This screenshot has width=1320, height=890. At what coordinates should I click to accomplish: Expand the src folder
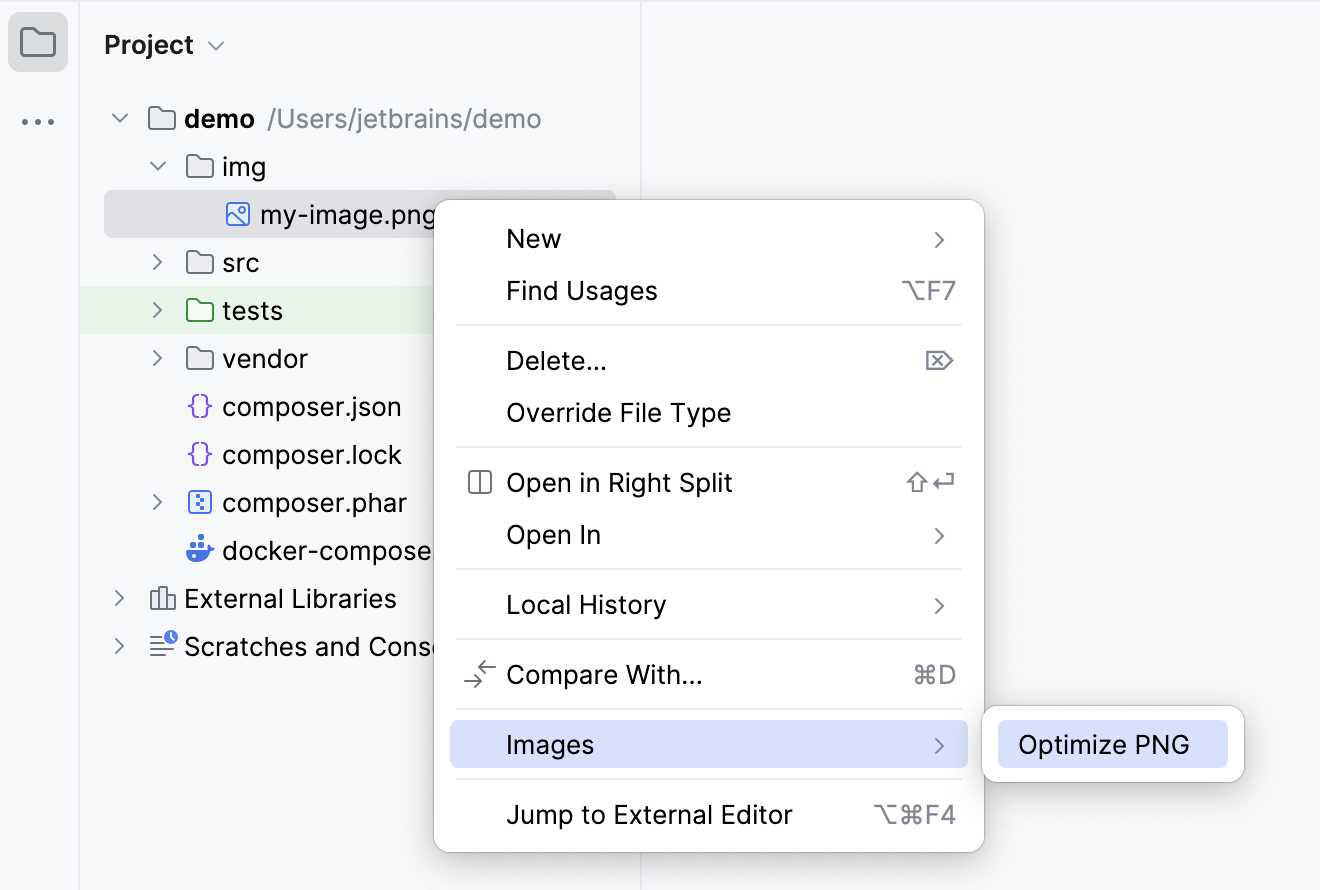point(157,262)
